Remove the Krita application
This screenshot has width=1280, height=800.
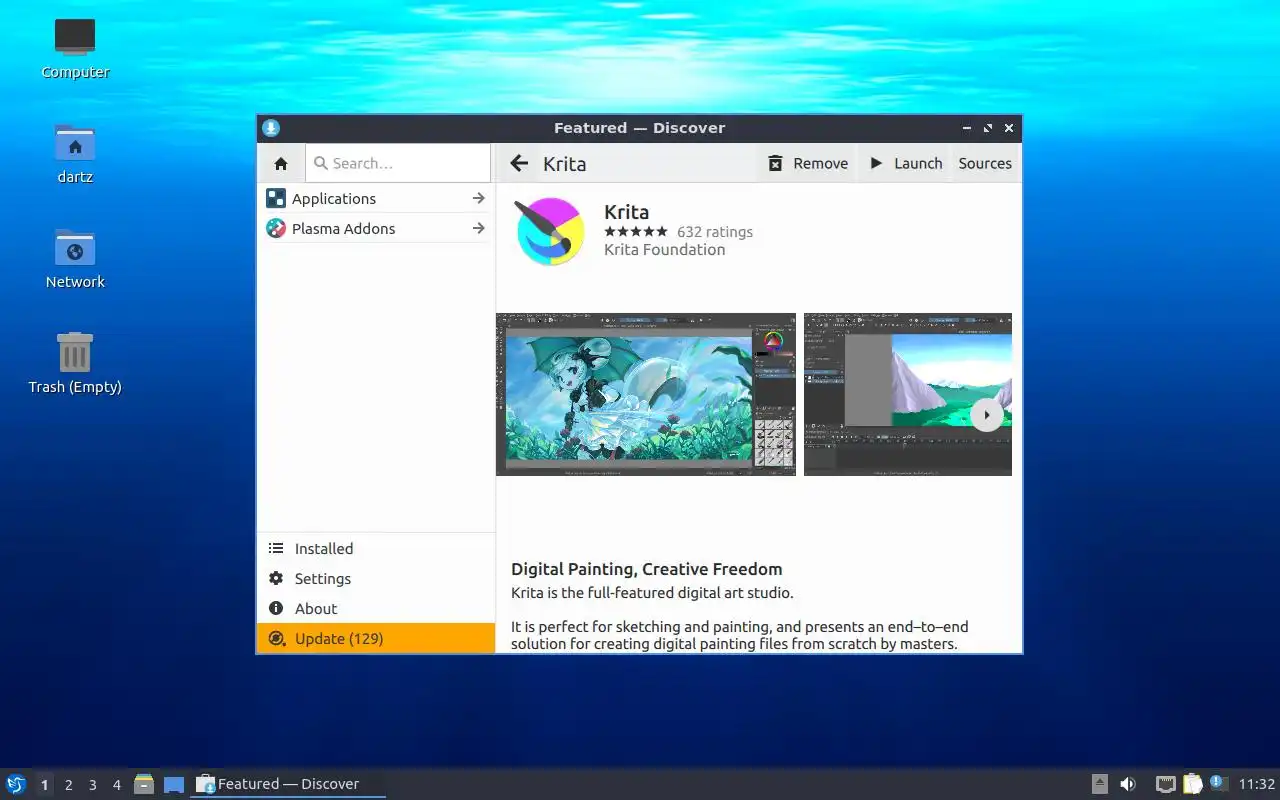(x=807, y=163)
